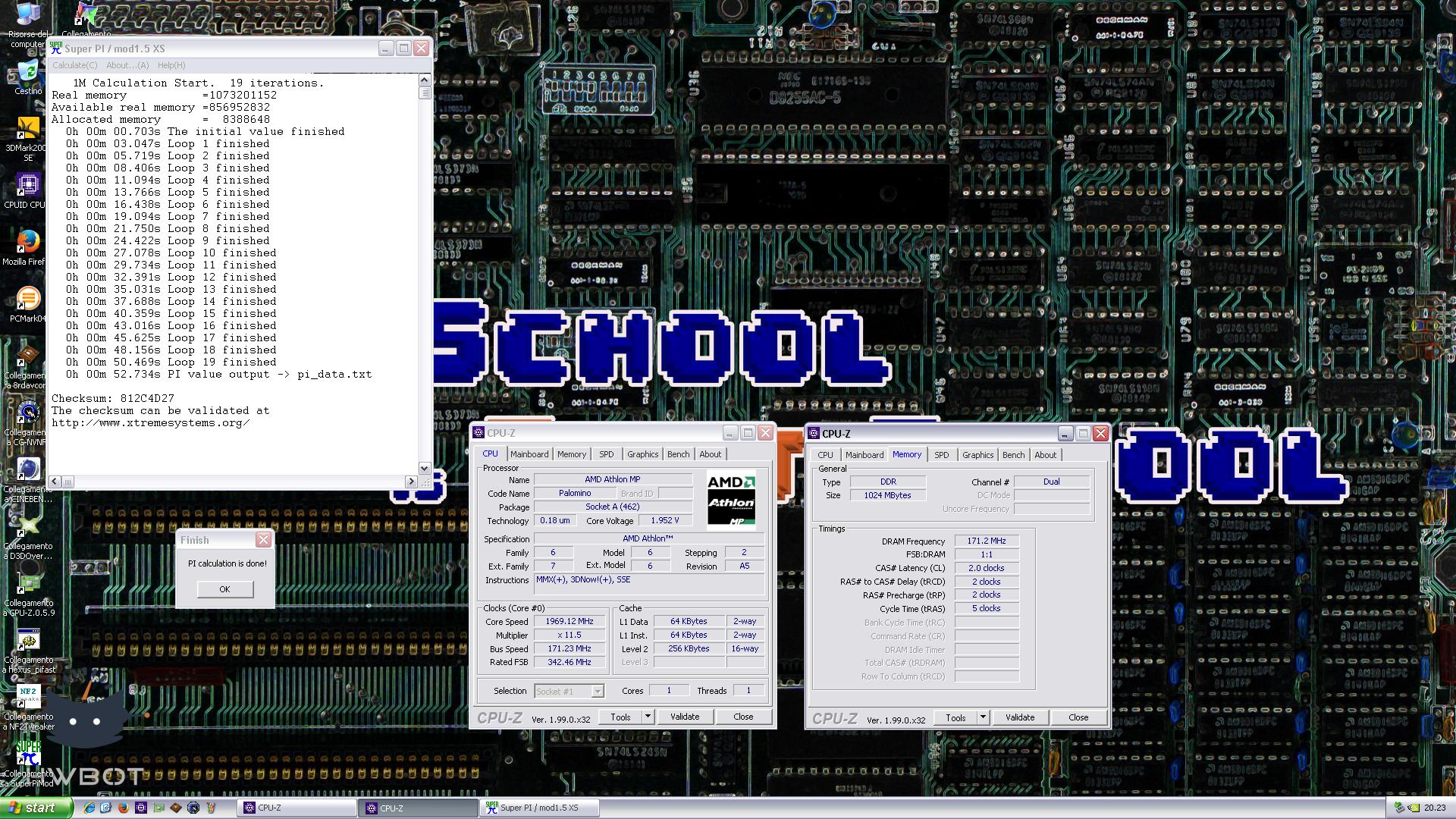1456x819 pixels.
Task: Click Tools button in right CPU-Z window
Action: 955,717
